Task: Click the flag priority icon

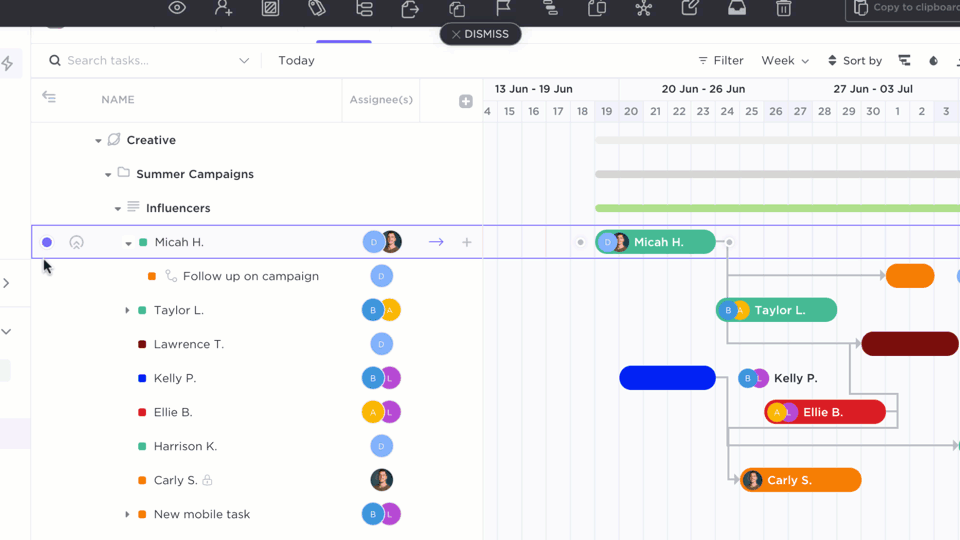Action: tap(503, 8)
